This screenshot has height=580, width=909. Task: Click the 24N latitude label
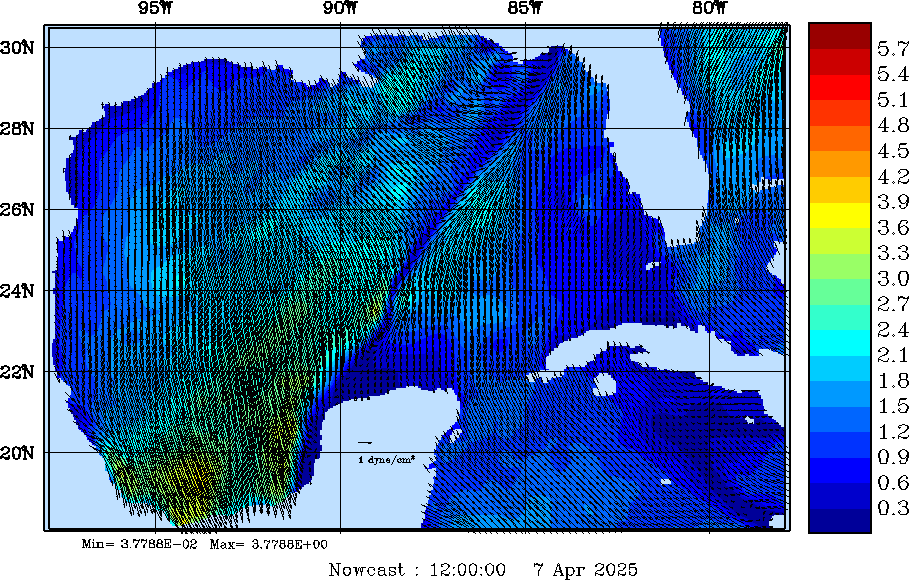pyautogui.click(x=17, y=291)
